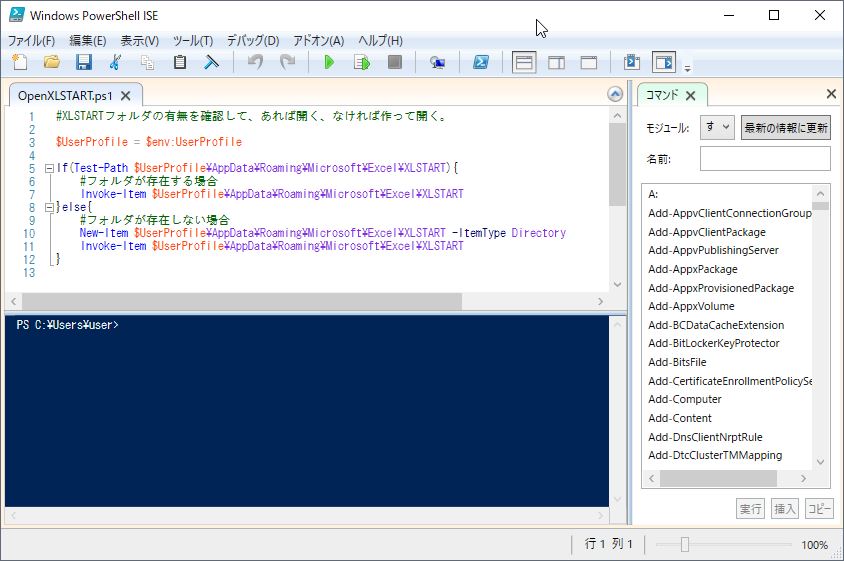Select Add-Computer in command list
844x561 pixels.
[685, 399]
